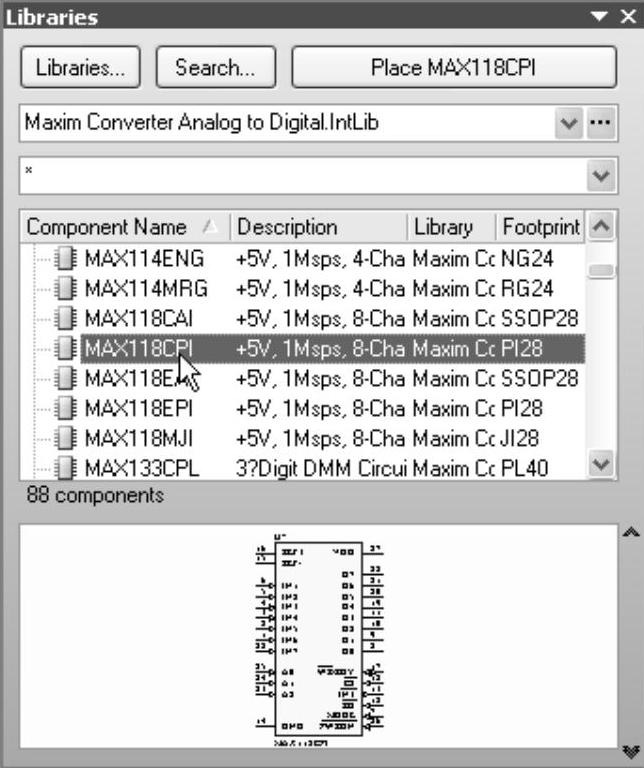Open the Libraries panel options triangle menu
This screenshot has height=768, width=644.
(x=599, y=16)
